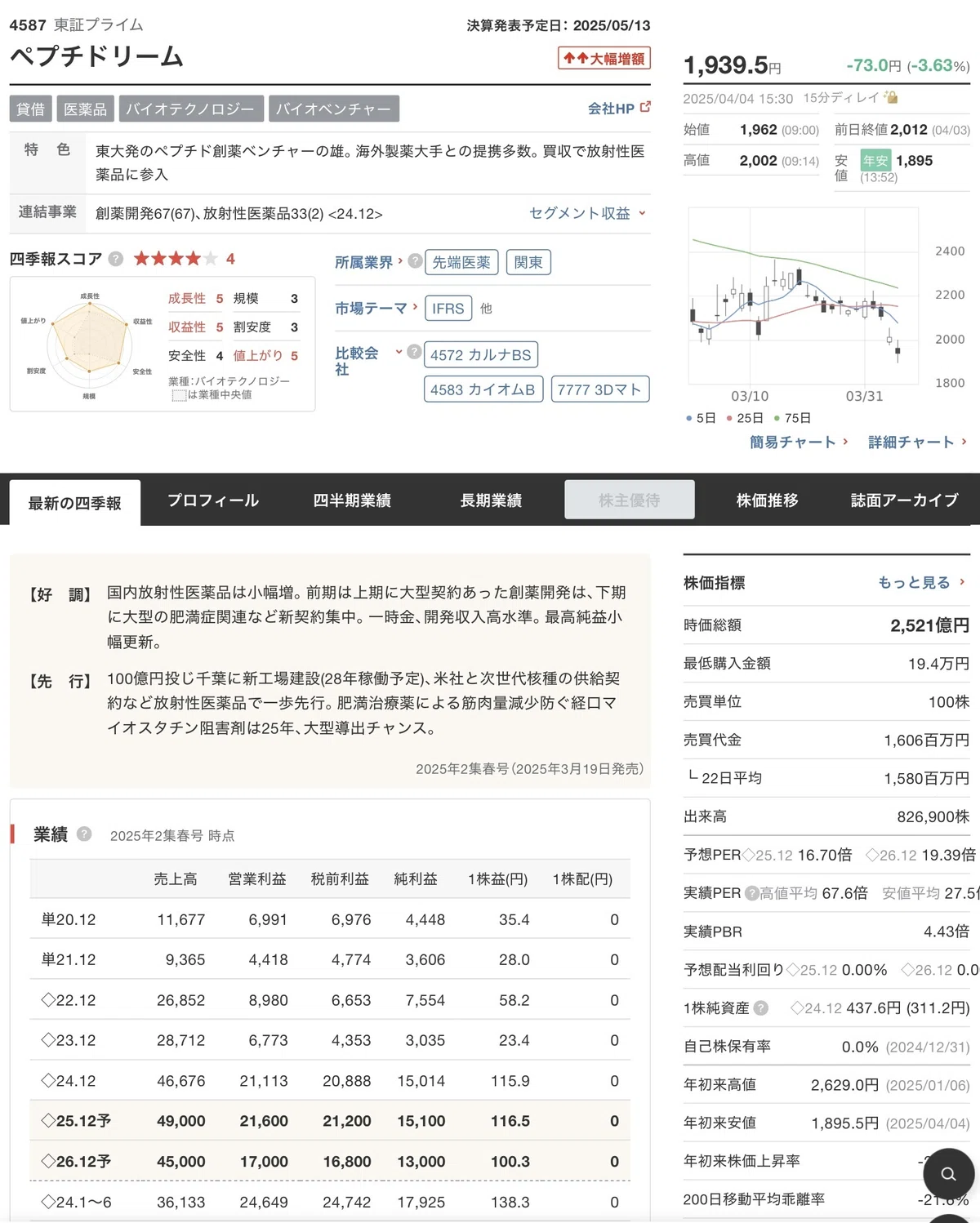The height and width of the screenshot is (1223, 980).
Task: Click the 出来高 826,900株 value
Action: click(x=933, y=816)
